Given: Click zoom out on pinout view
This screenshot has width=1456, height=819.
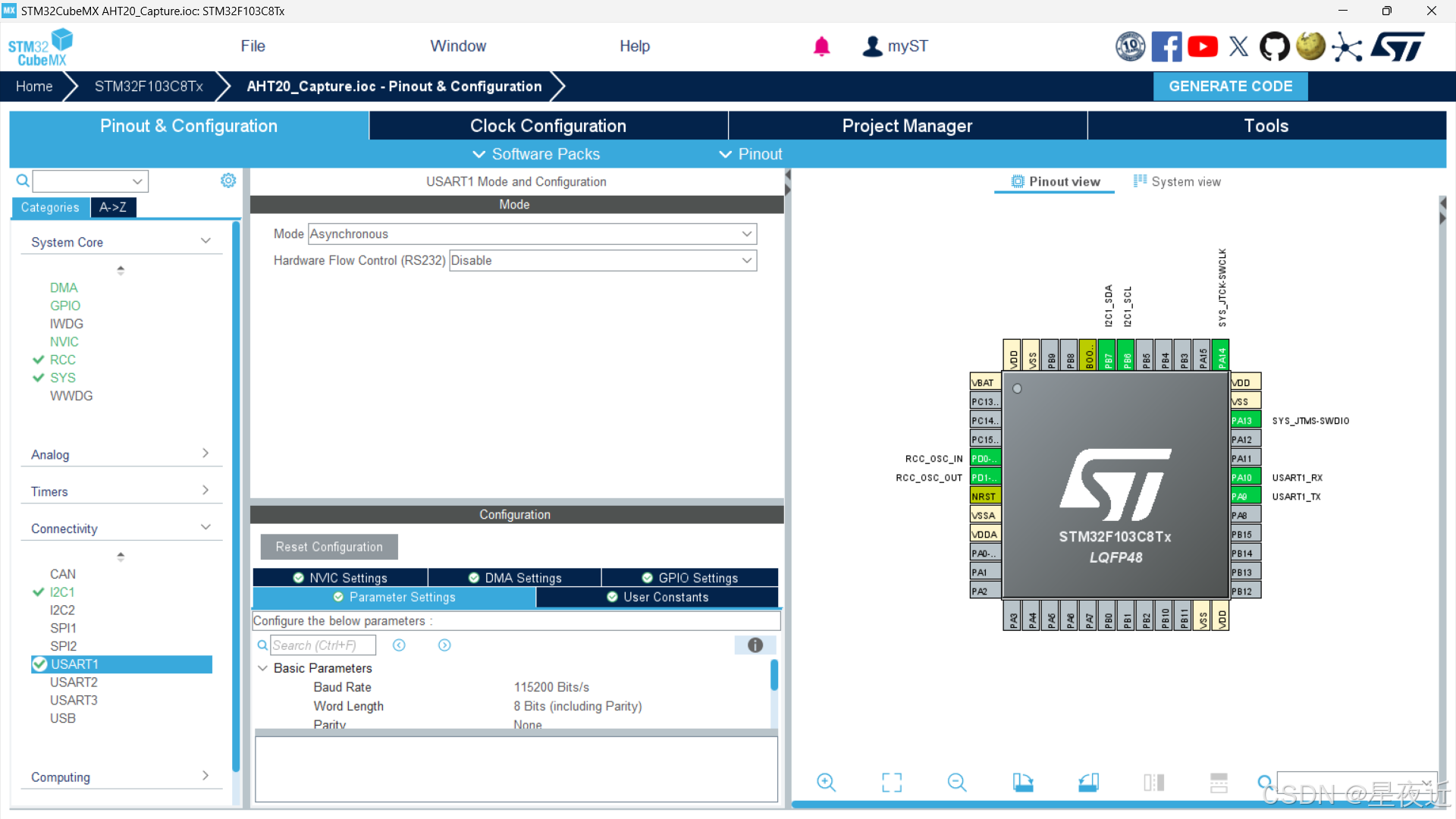Looking at the screenshot, I should [x=957, y=782].
